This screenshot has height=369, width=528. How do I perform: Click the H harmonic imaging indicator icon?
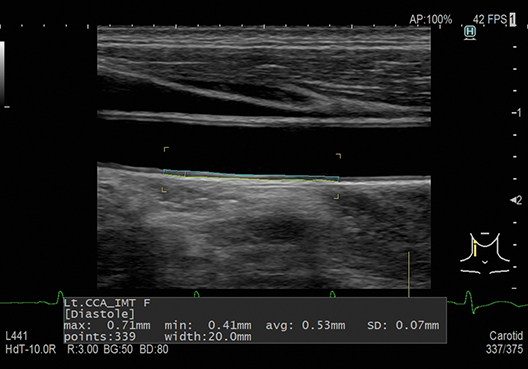[x=470, y=32]
